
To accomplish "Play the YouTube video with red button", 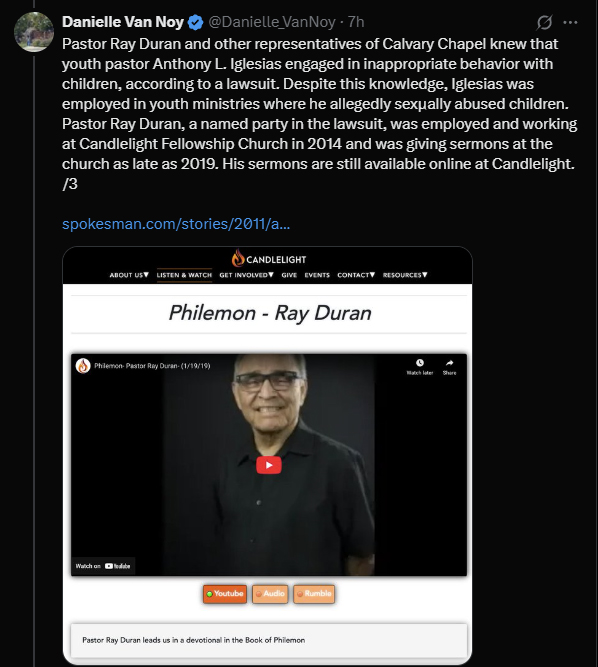I will click(x=269, y=465).
